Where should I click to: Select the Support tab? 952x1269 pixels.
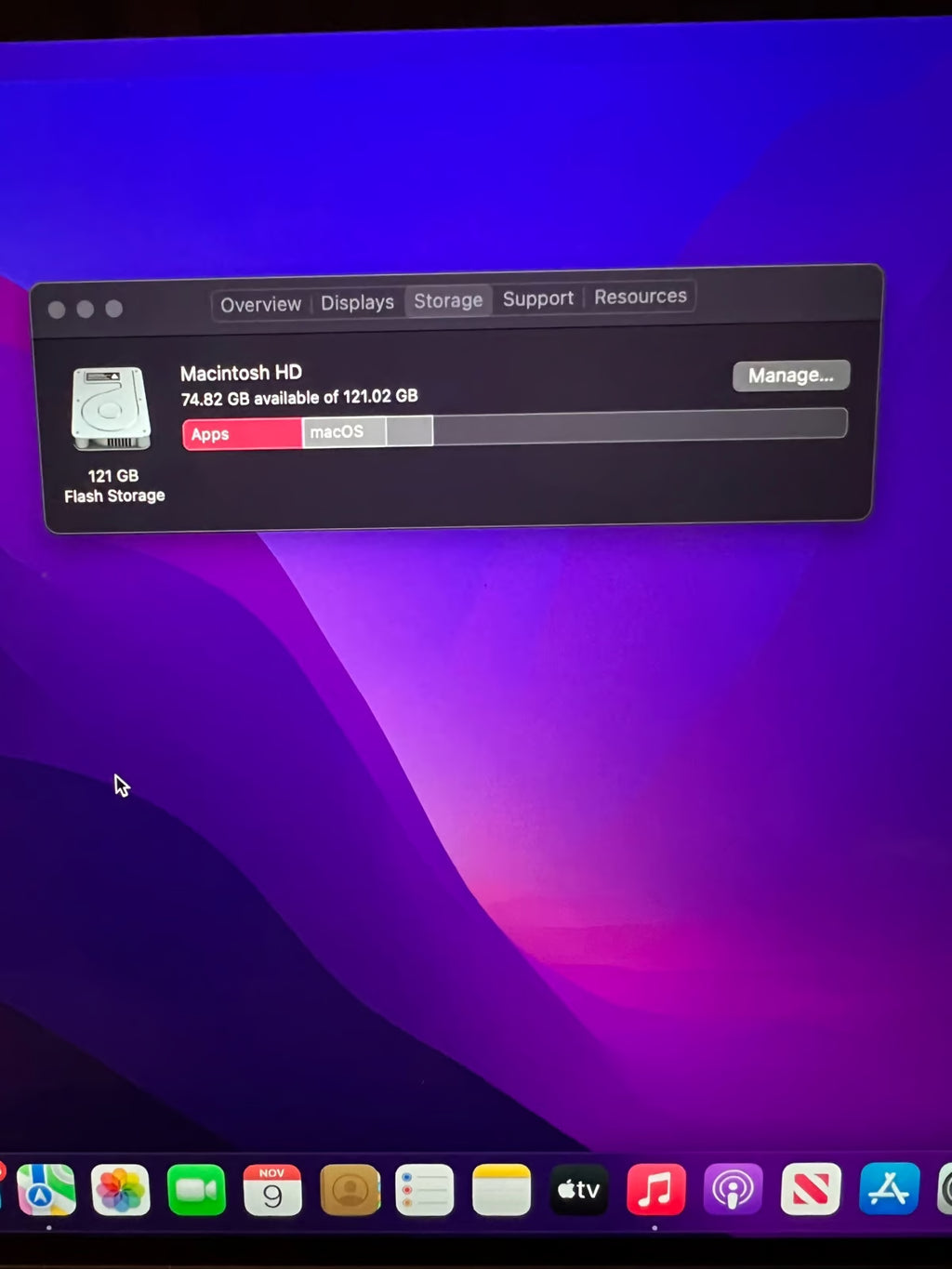(x=537, y=298)
